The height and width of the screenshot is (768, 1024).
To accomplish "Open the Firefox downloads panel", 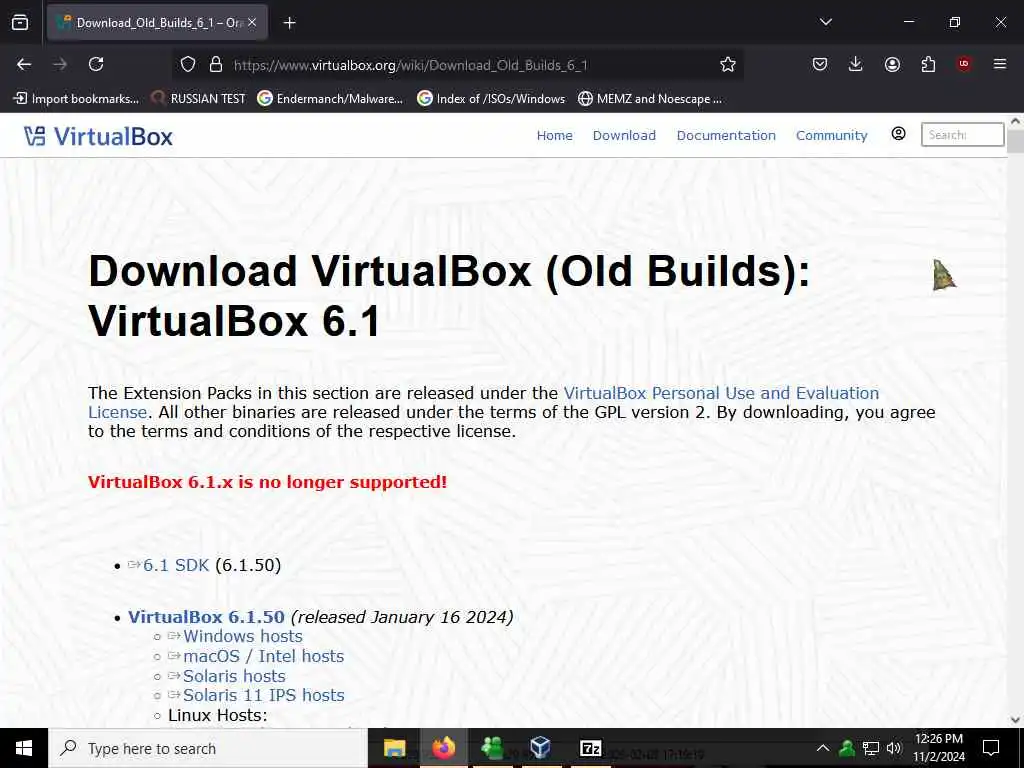I will pos(856,64).
